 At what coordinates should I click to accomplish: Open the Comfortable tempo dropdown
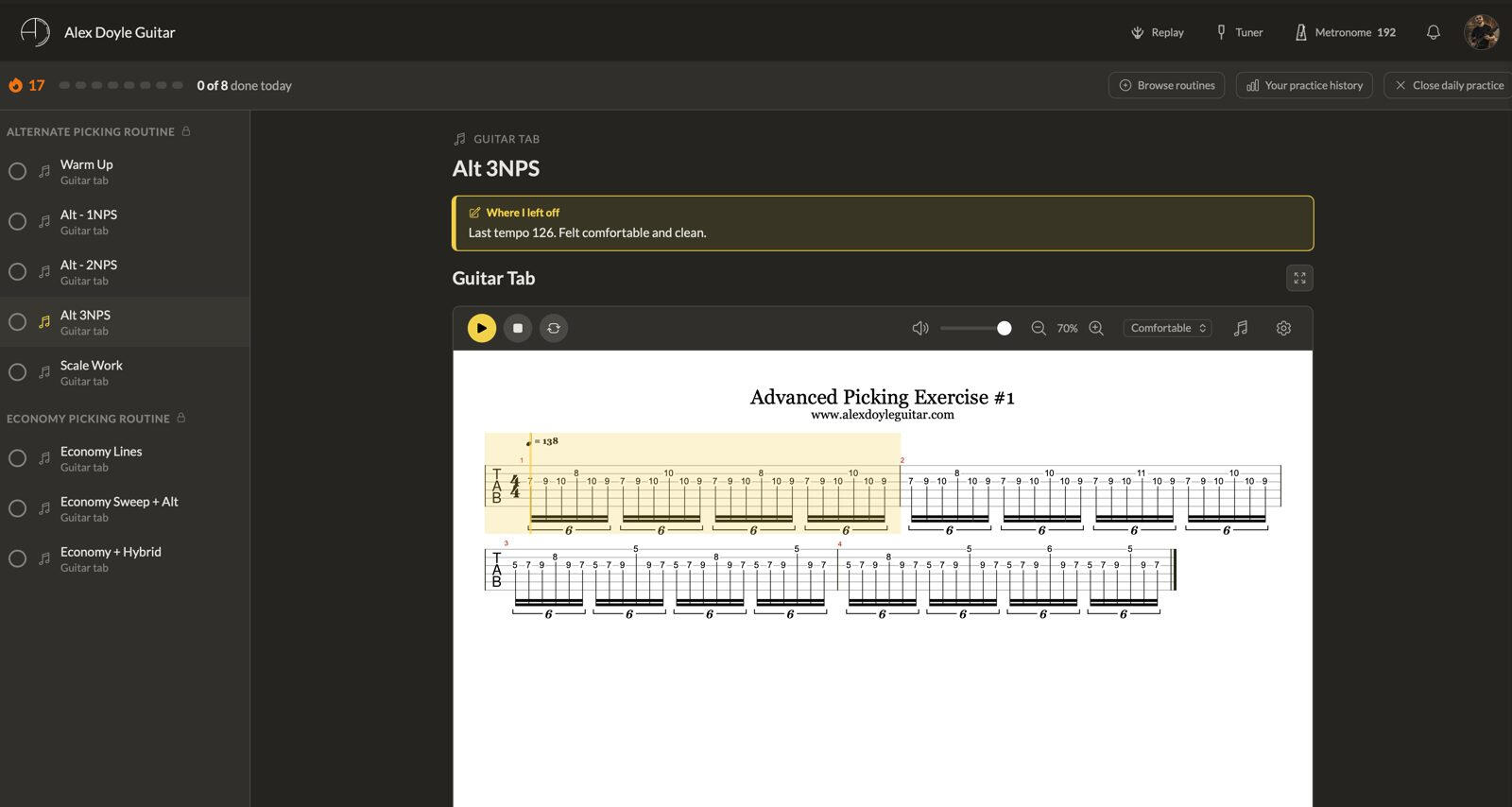pos(1168,328)
